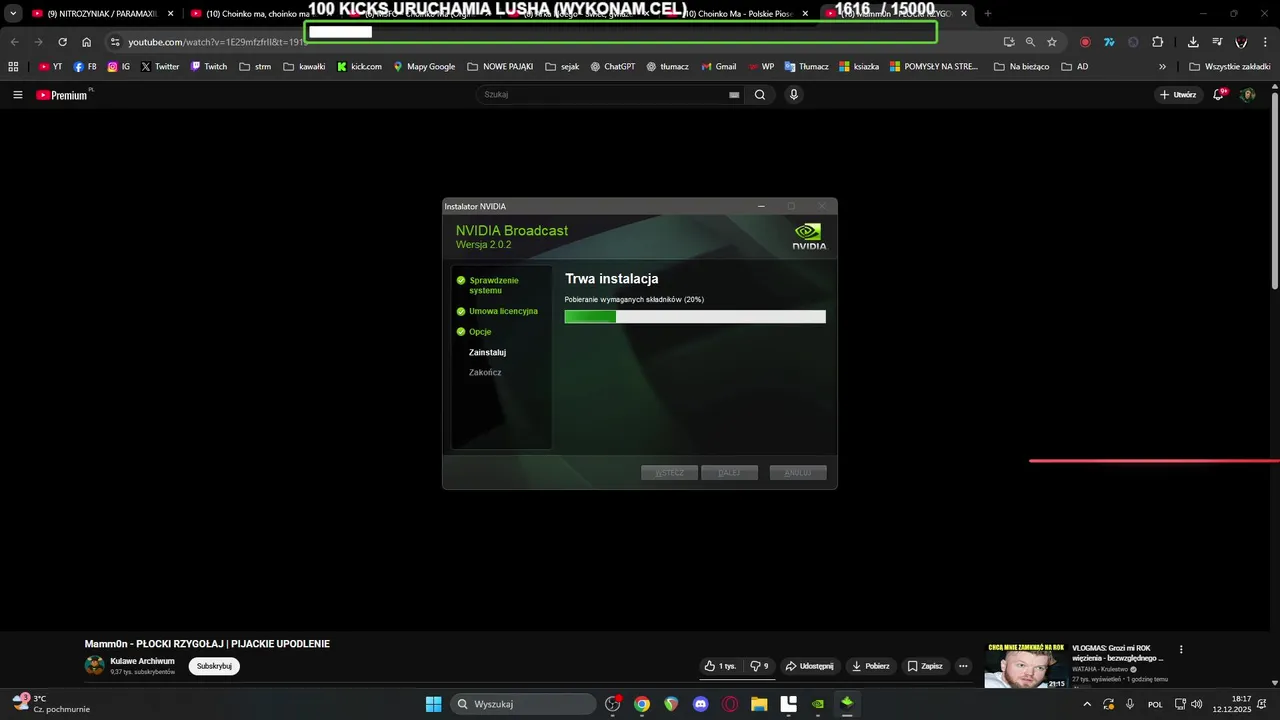Open the YouTube guide hamburger menu
1280x720 pixels.
(17, 95)
